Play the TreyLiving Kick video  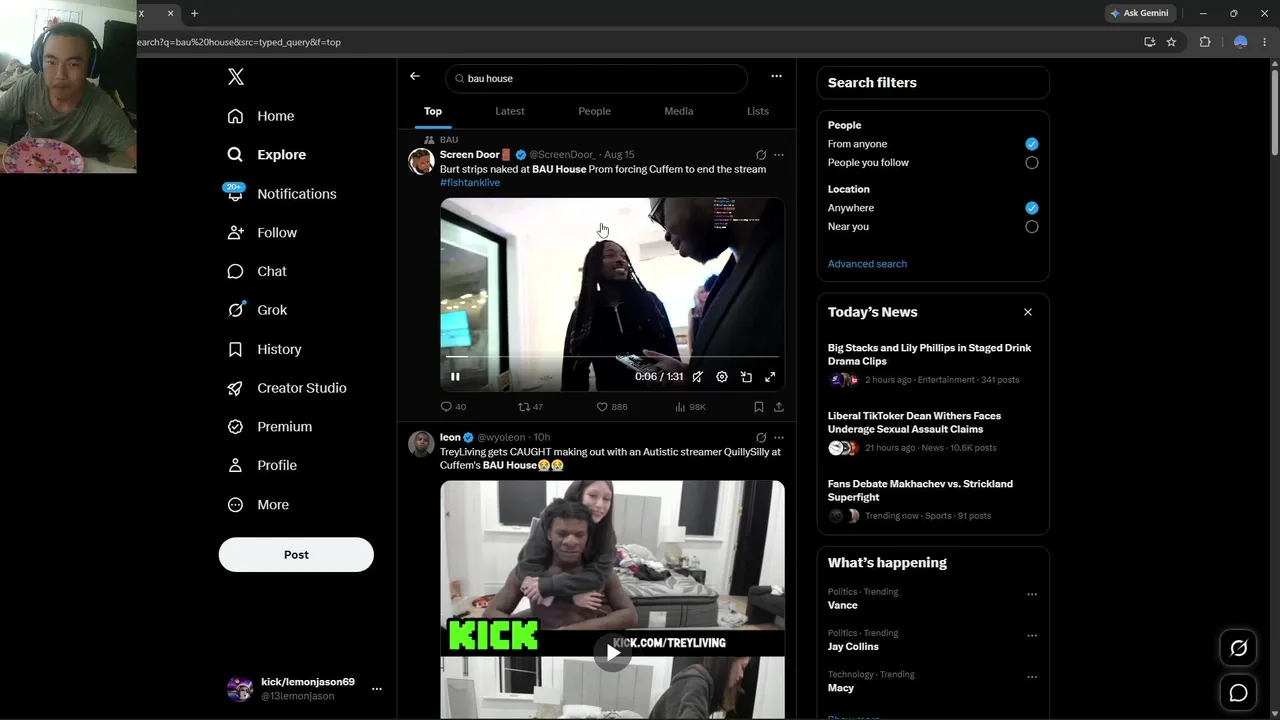(x=612, y=653)
